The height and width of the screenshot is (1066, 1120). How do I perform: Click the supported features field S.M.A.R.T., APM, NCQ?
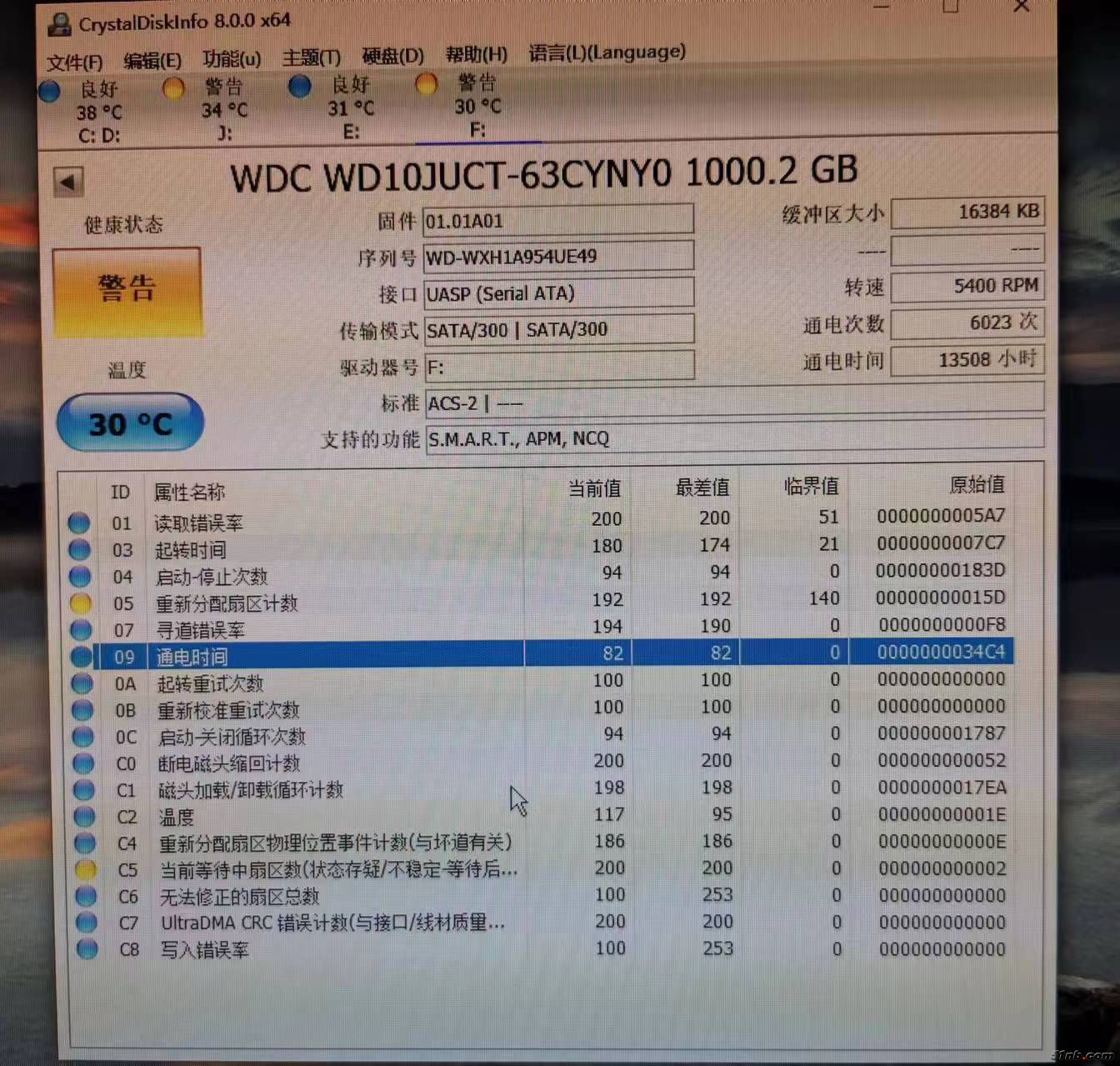click(735, 437)
